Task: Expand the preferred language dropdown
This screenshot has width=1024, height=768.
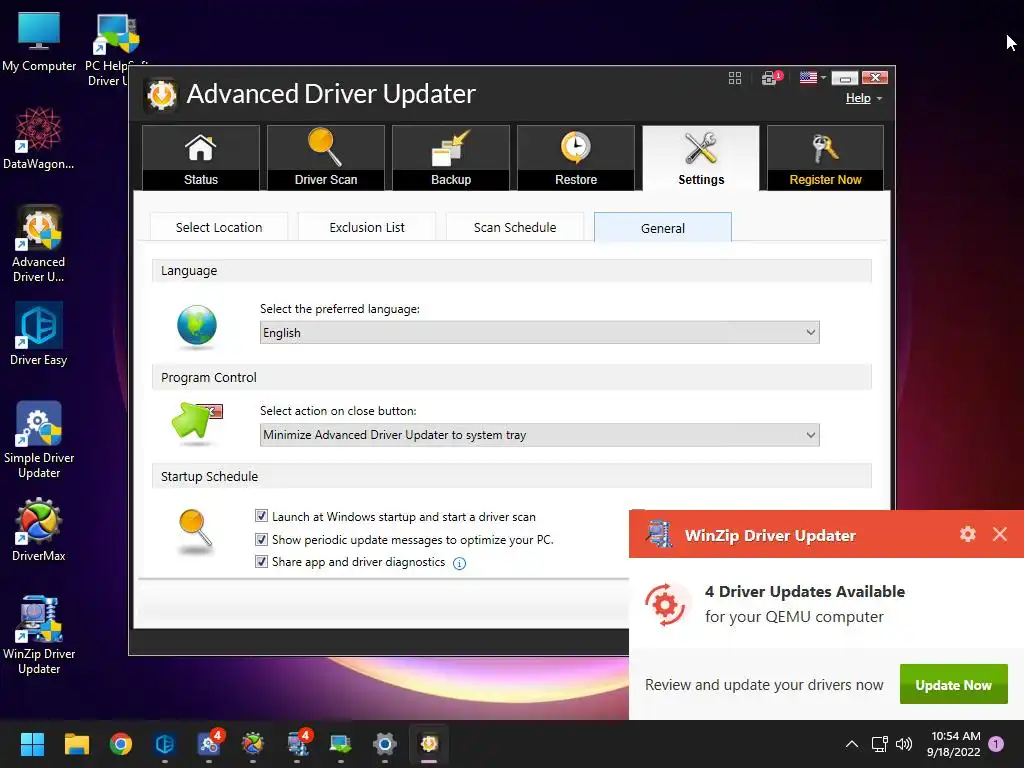Action: (x=539, y=332)
